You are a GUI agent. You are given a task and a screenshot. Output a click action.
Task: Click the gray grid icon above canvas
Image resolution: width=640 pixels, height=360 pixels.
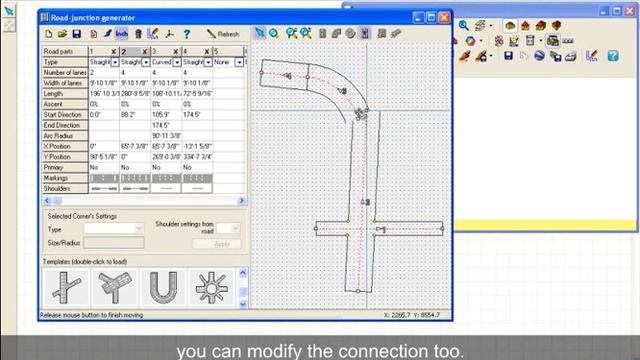tap(382, 33)
